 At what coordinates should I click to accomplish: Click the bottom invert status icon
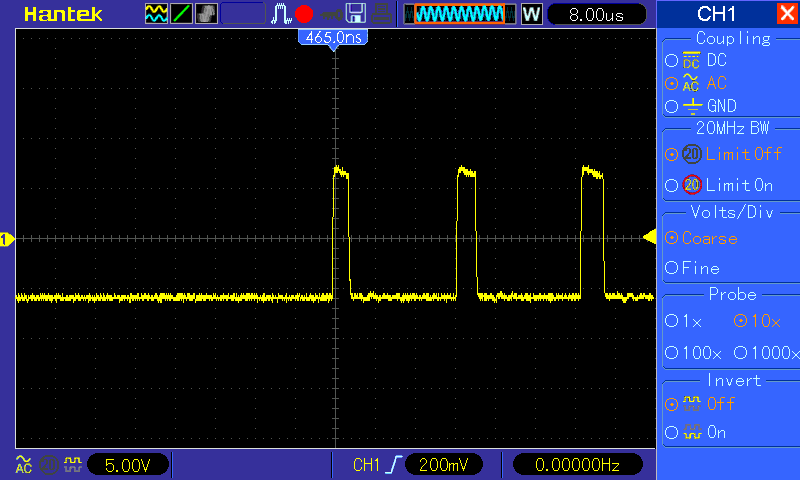coord(72,464)
